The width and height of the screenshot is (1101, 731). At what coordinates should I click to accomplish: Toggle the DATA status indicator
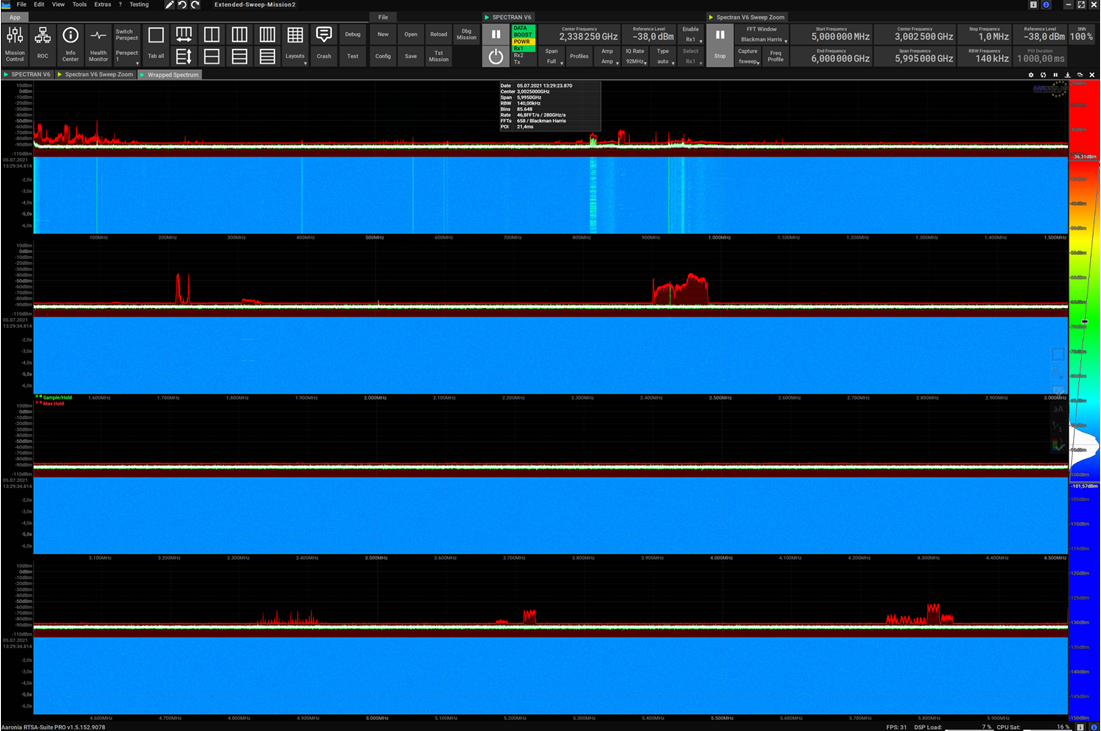(523, 28)
